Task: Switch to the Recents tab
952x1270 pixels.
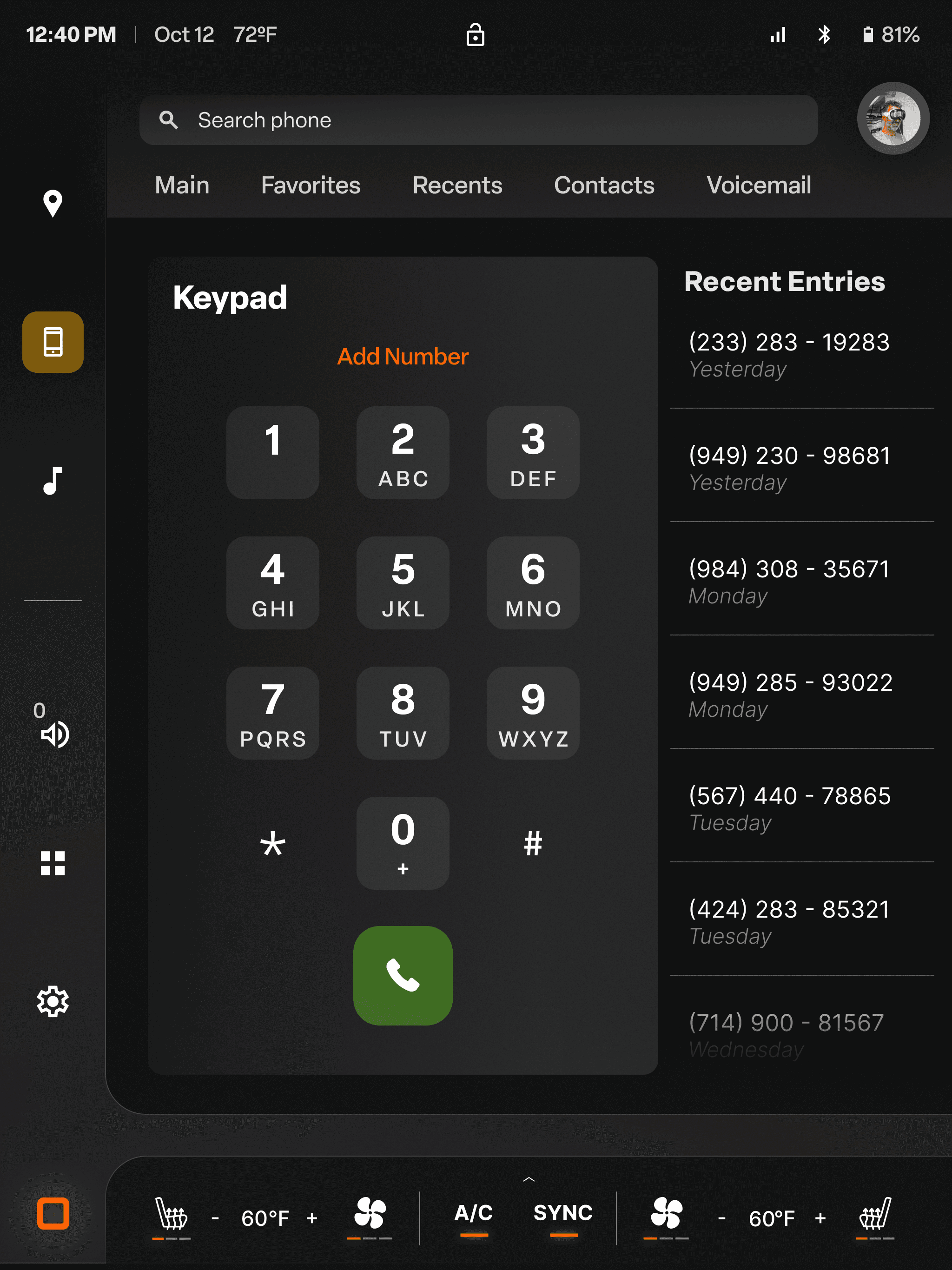Action: 457,185
